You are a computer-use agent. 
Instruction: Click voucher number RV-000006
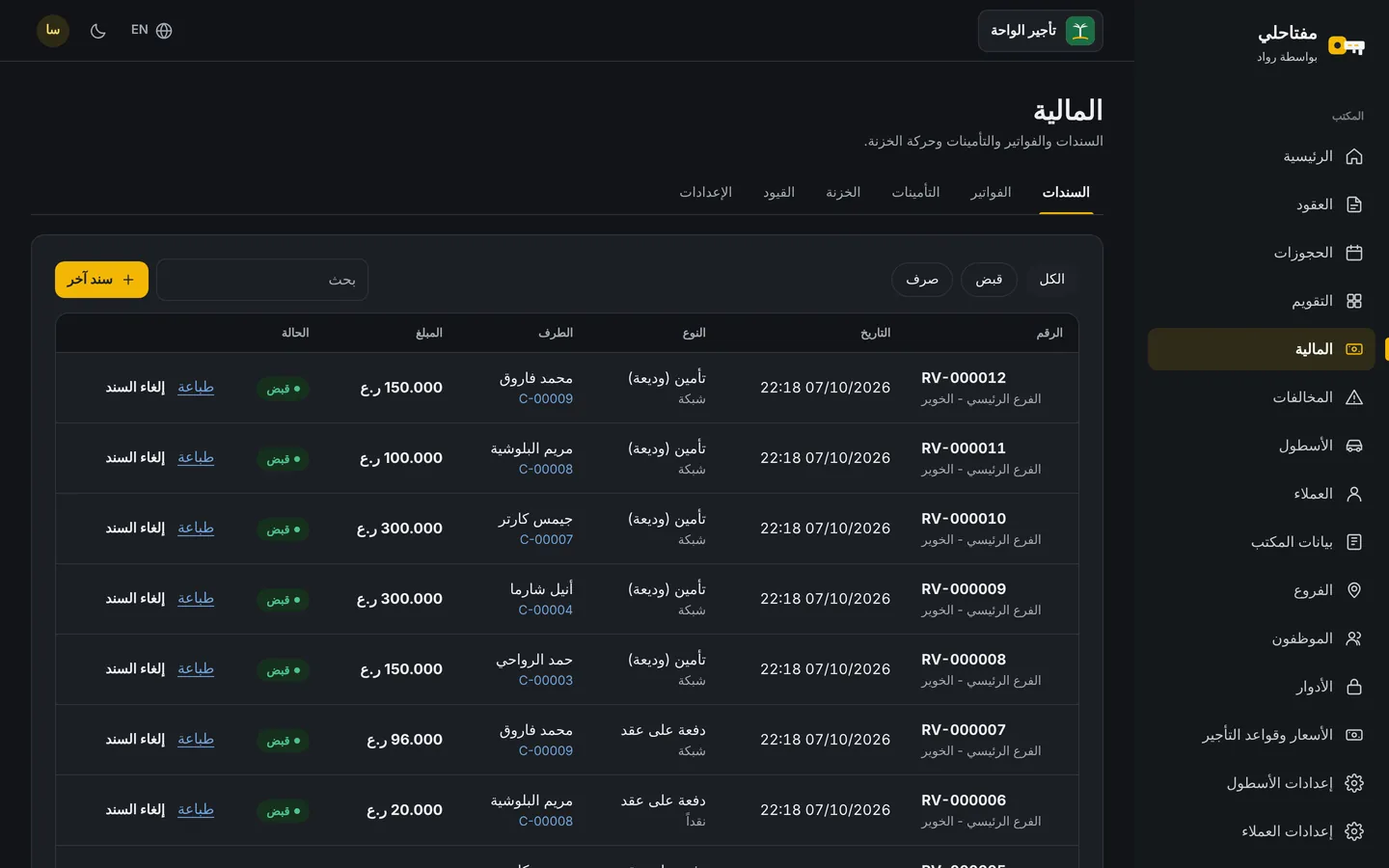coord(964,800)
